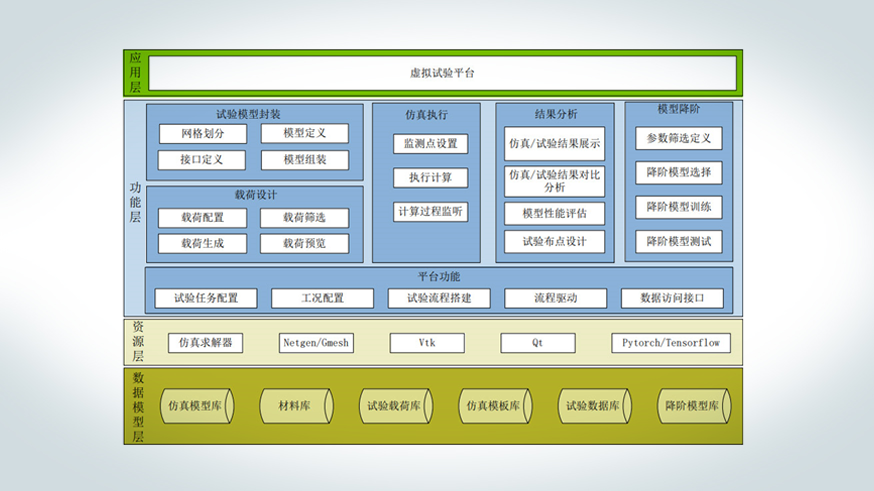Select the 网格划分 box
This screenshot has height=491, width=874.
tap(202, 134)
